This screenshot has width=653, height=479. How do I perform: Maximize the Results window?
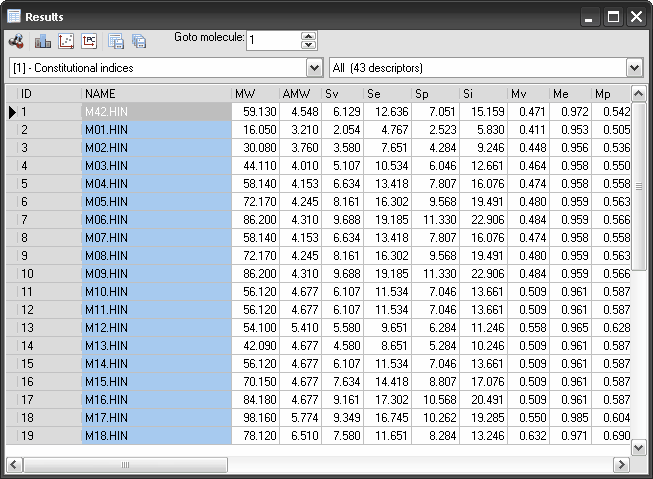(x=613, y=16)
